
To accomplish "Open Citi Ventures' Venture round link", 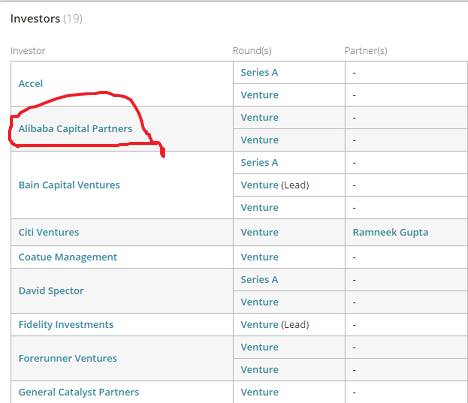I will [x=260, y=232].
